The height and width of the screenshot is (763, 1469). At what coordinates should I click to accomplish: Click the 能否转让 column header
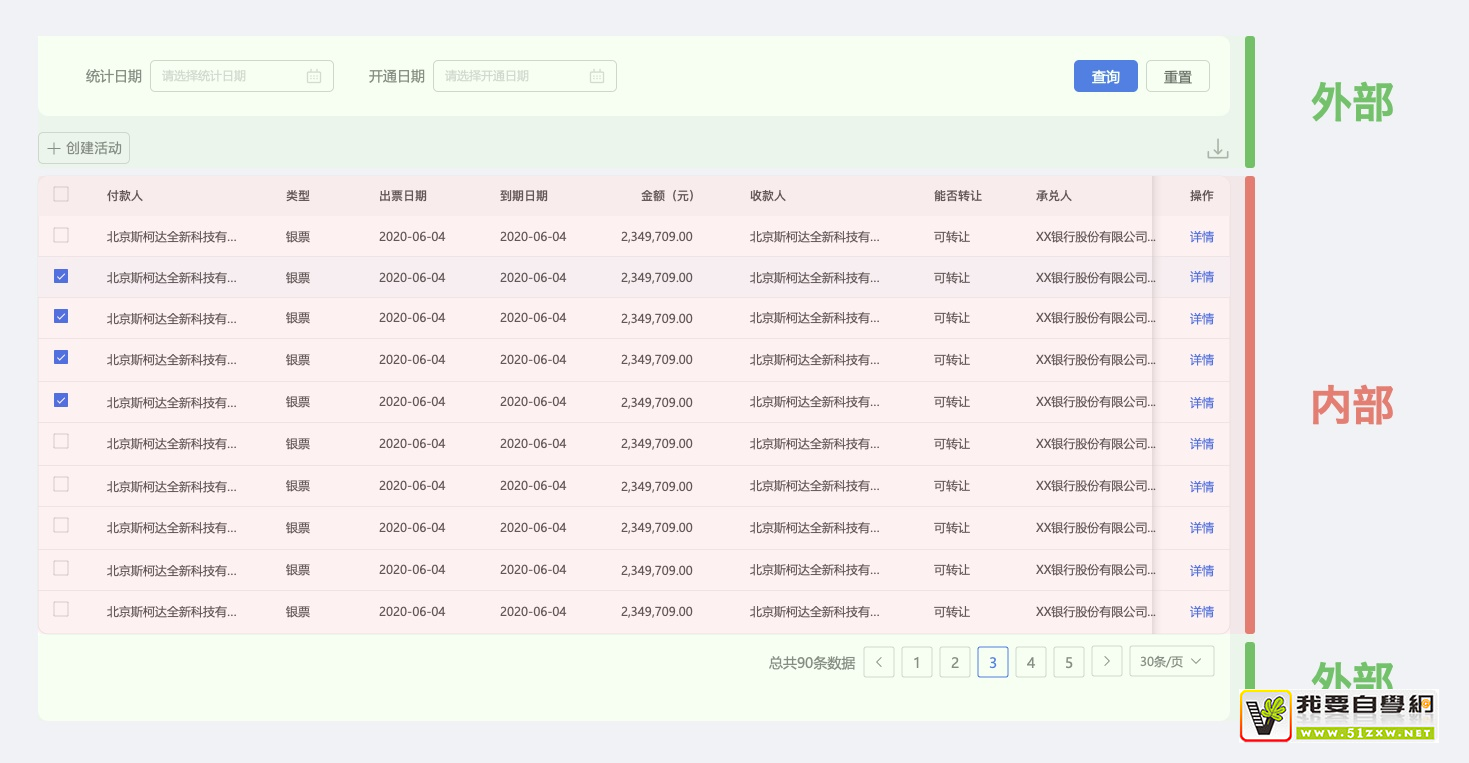tap(958, 196)
